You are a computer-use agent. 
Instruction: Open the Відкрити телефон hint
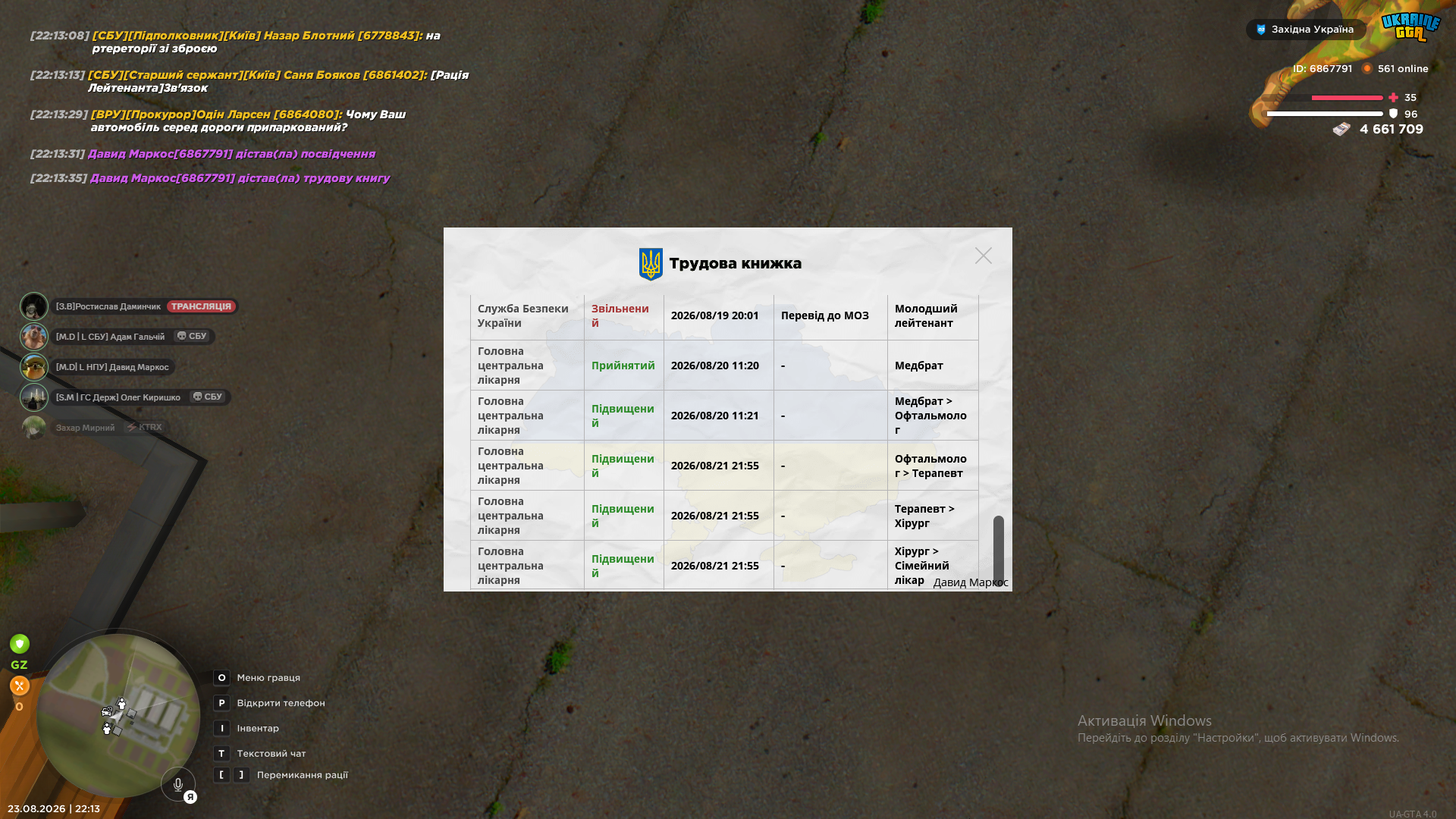(281, 703)
